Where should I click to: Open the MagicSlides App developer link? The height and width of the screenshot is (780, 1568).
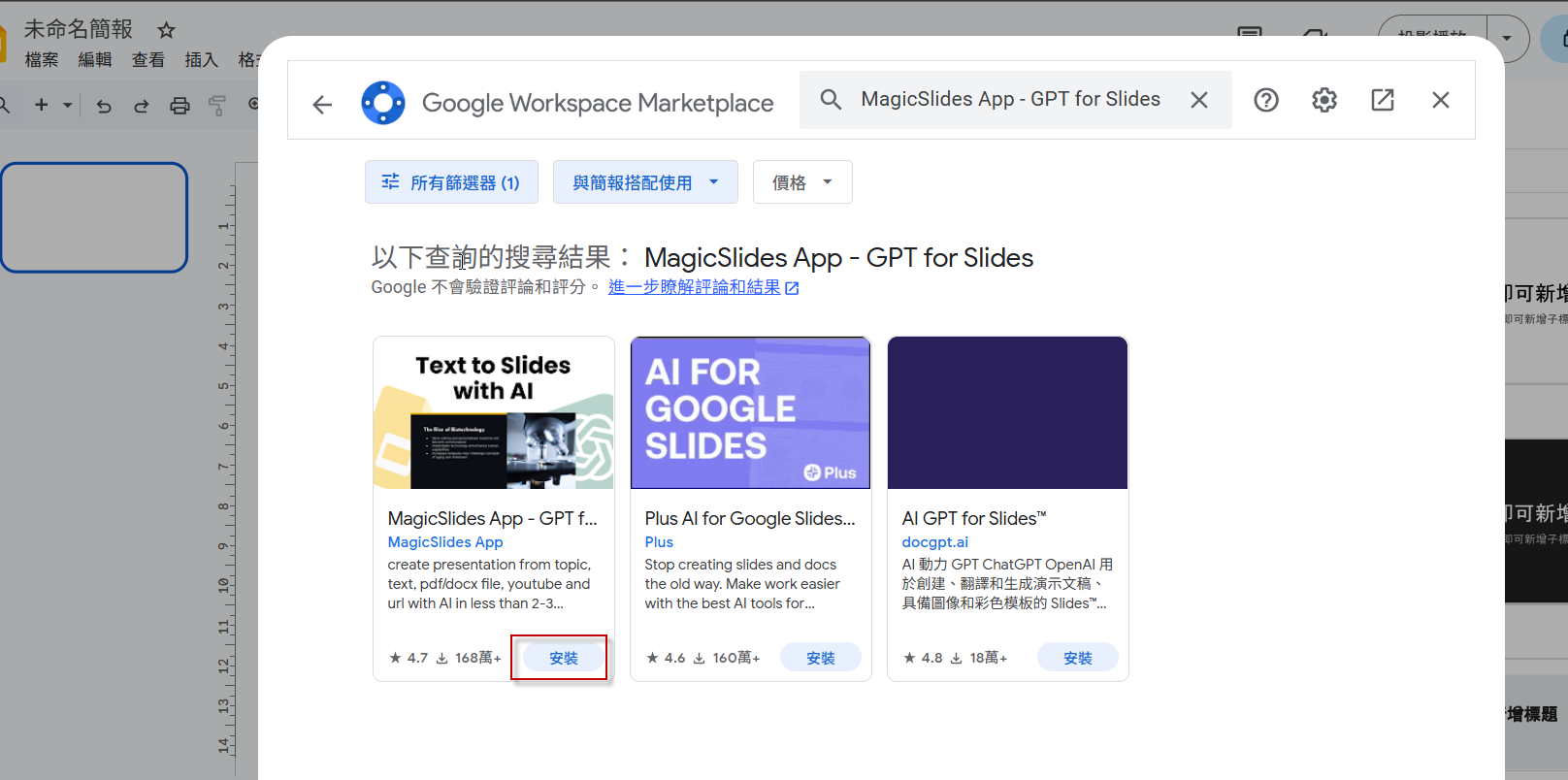(x=445, y=542)
